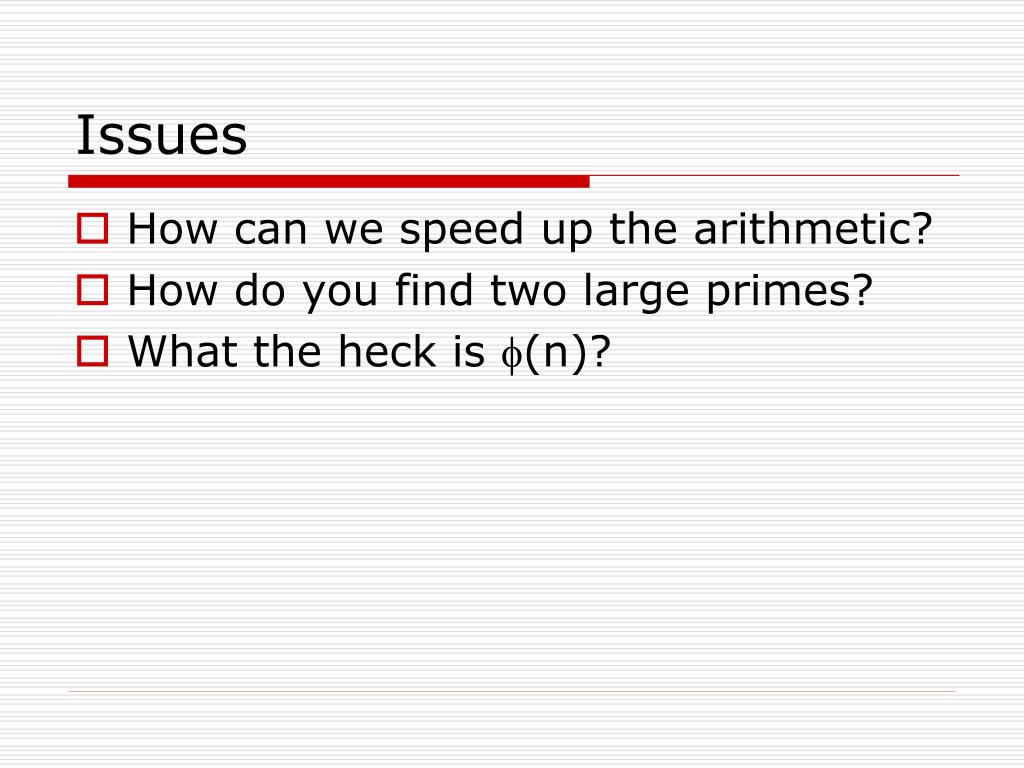
Task: Click the word "can" in the first bullet
Action: [x=270, y=231]
